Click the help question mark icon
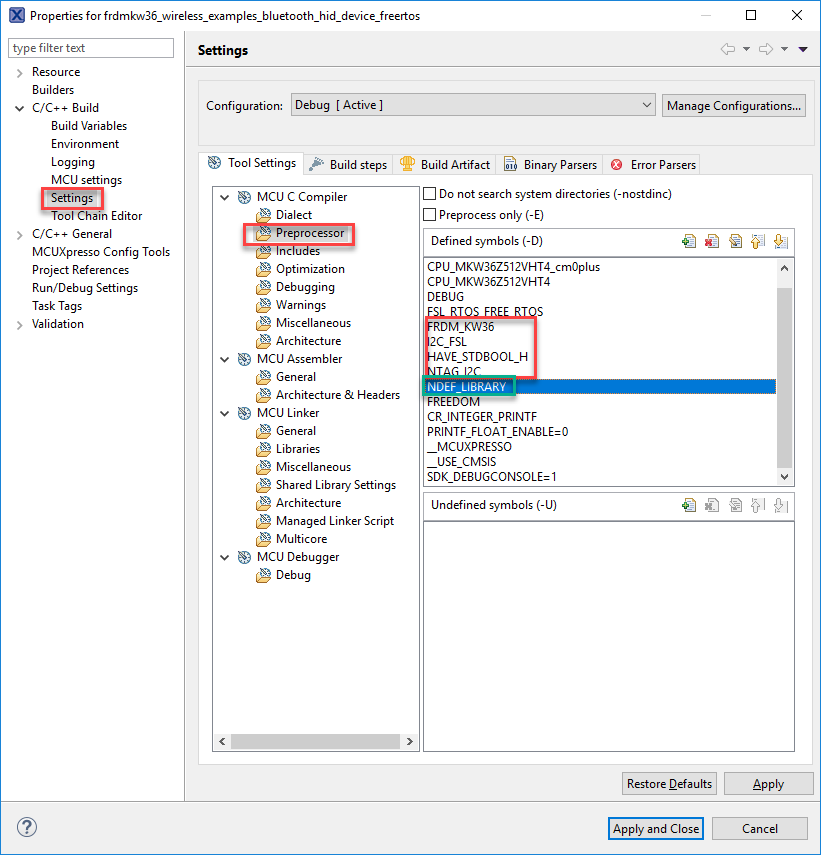821x855 pixels. point(27,827)
